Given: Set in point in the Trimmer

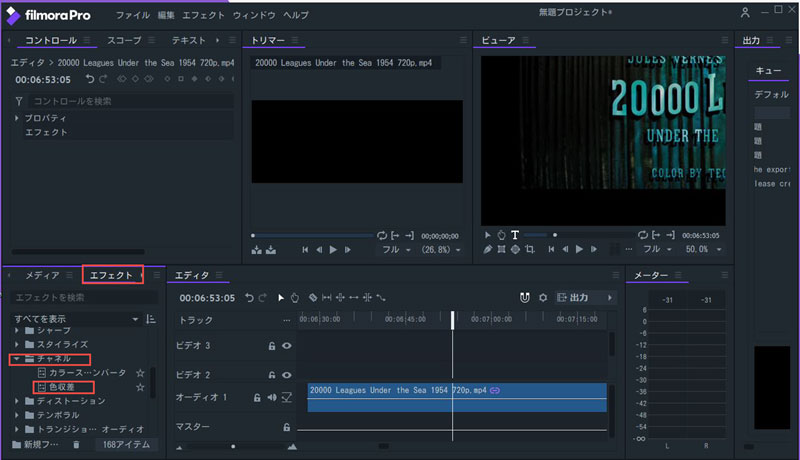Looking at the screenshot, I should point(395,236).
